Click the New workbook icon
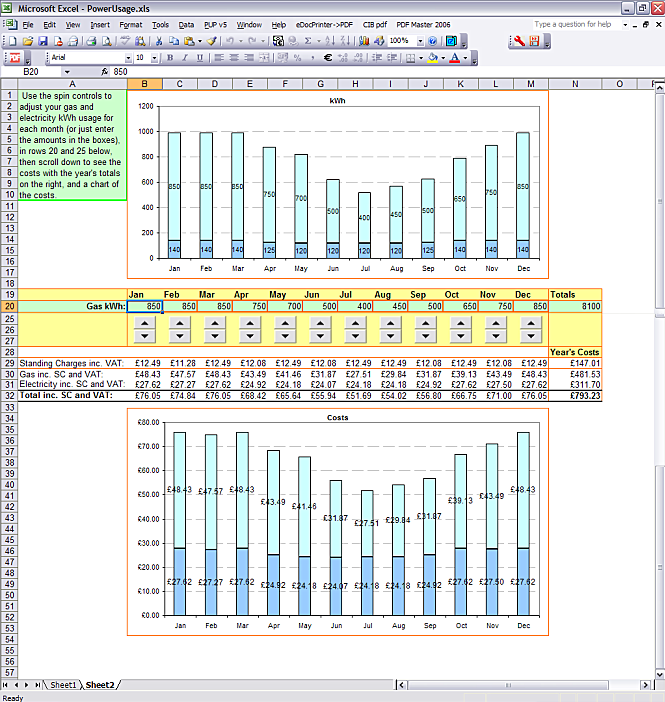This screenshot has width=665, height=702. click(x=13, y=41)
